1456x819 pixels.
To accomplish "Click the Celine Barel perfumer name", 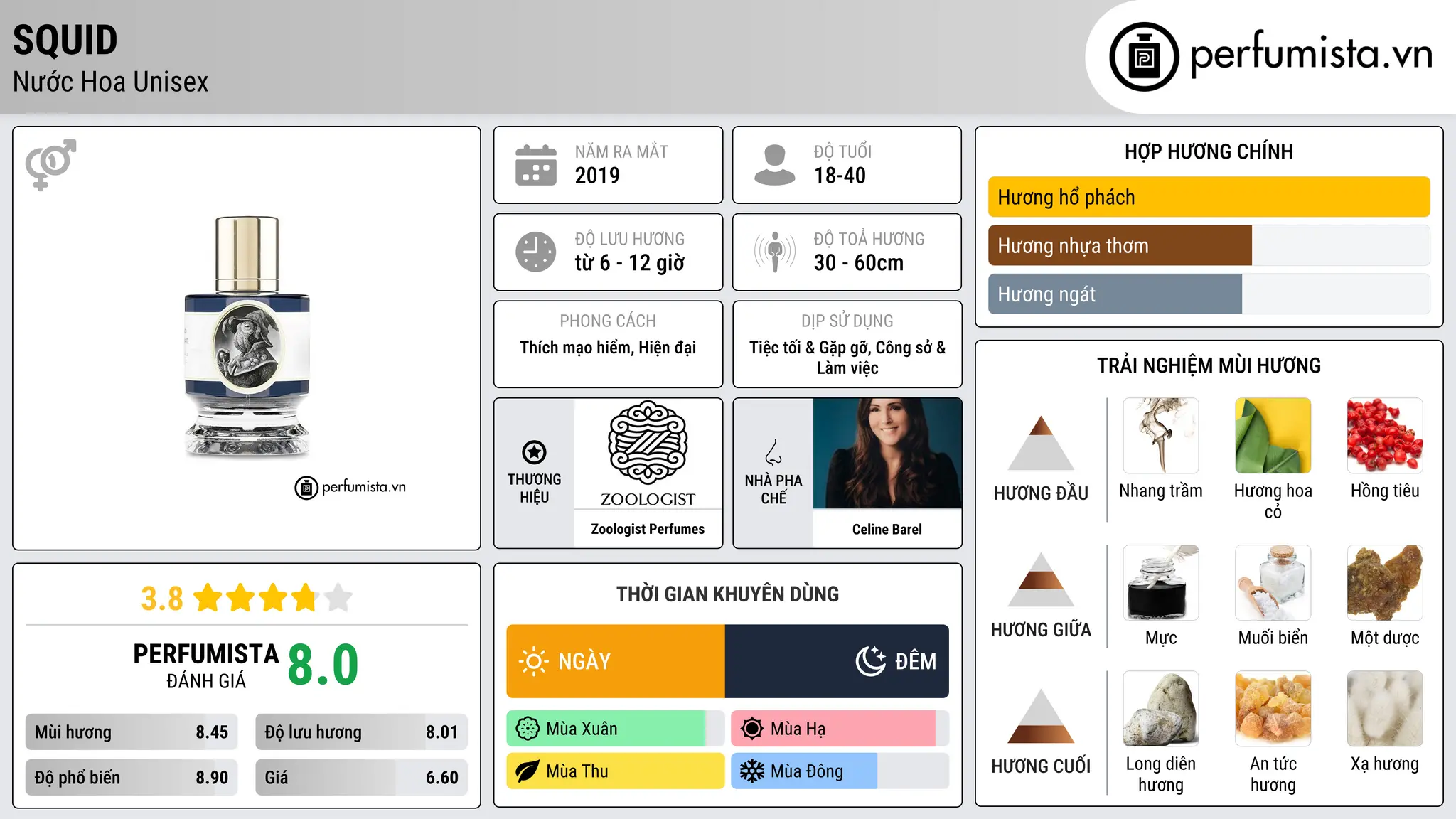I will click(x=887, y=529).
